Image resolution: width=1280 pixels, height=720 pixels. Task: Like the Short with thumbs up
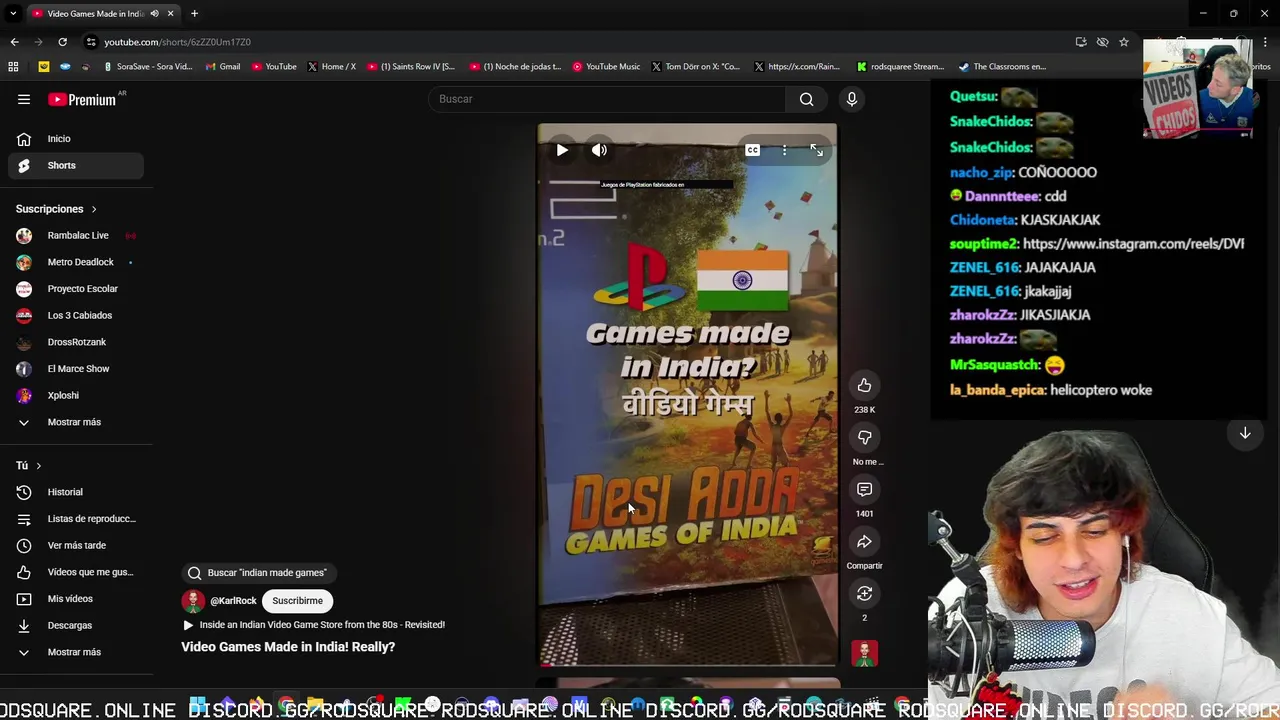(864, 385)
